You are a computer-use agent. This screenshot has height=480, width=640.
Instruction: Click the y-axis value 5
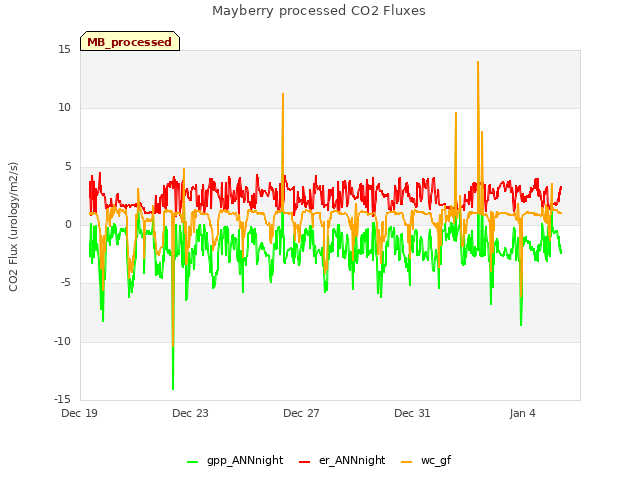point(68,166)
